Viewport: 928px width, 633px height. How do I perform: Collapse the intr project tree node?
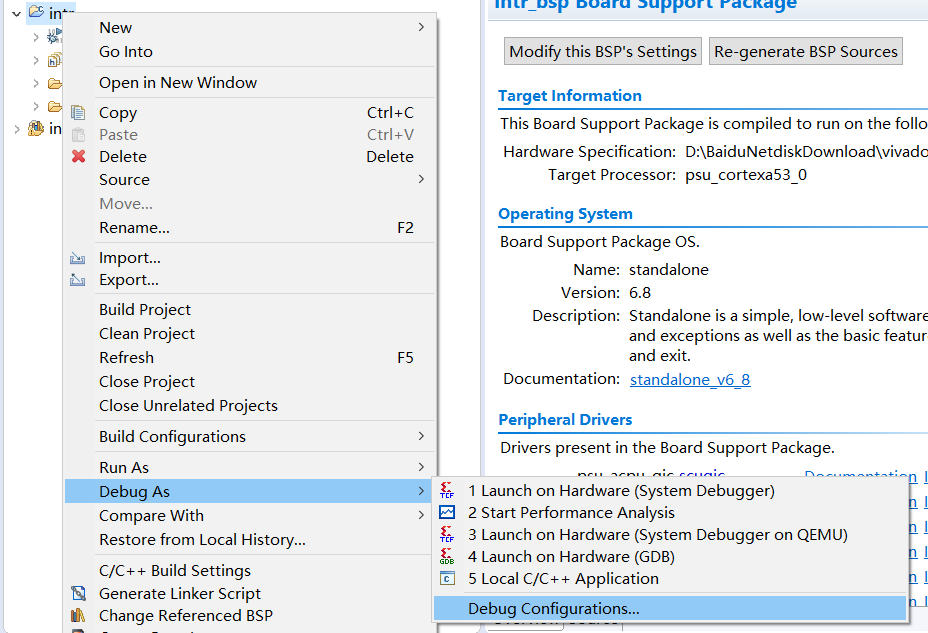point(16,13)
